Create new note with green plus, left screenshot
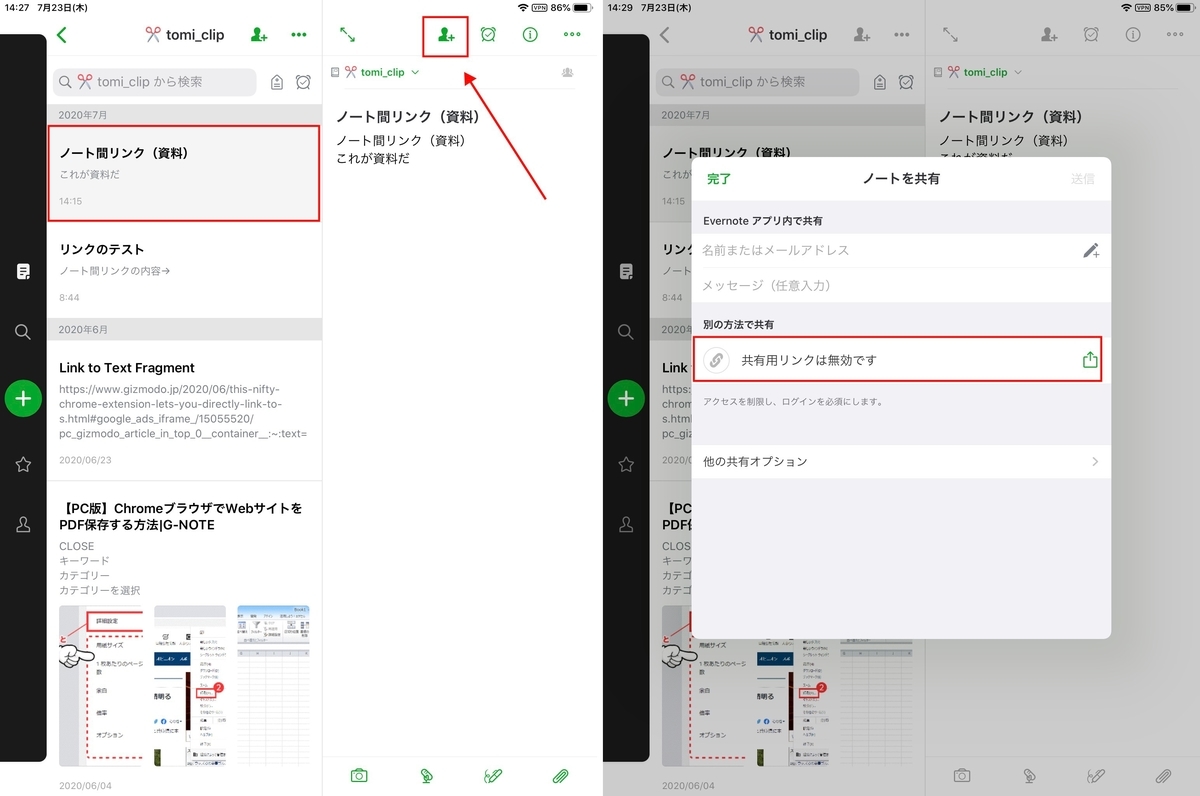Viewport: 1200px width, 796px height. 23,398
